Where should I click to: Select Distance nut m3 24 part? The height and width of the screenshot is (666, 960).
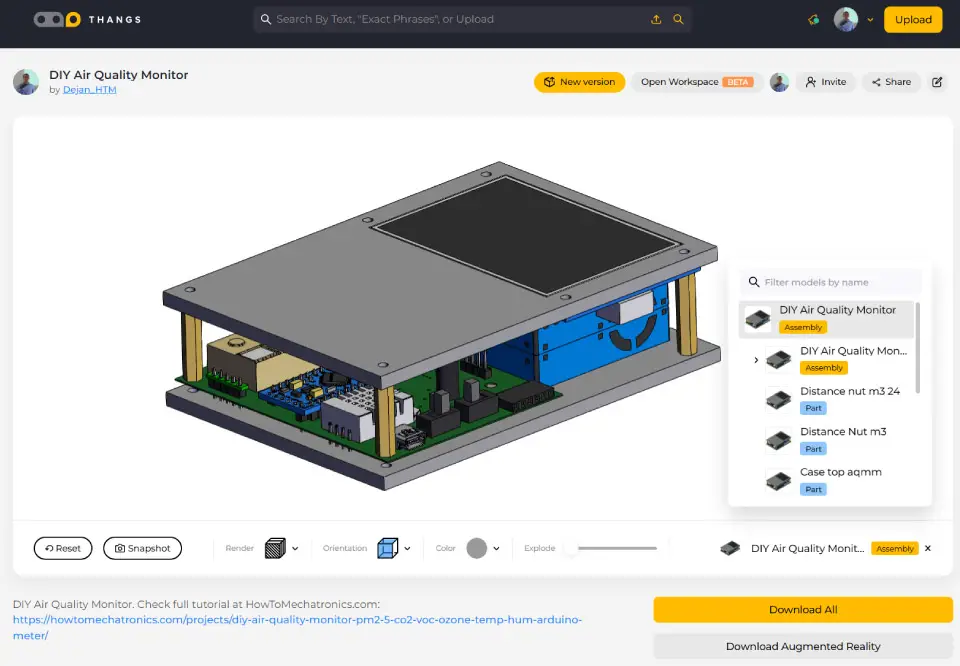click(x=849, y=391)
